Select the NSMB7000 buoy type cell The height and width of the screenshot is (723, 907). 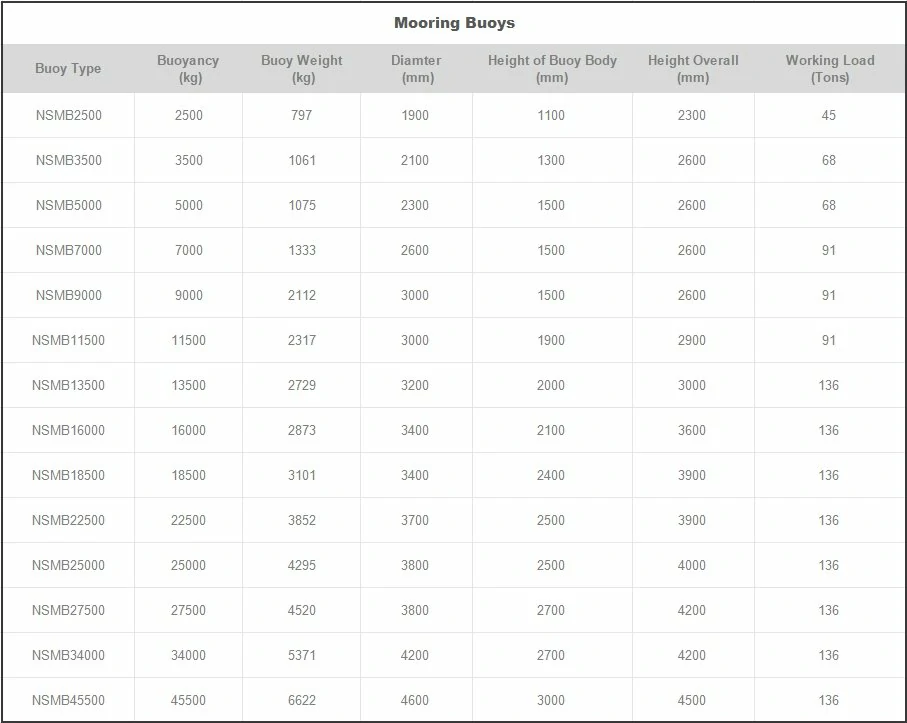[69, 250]
